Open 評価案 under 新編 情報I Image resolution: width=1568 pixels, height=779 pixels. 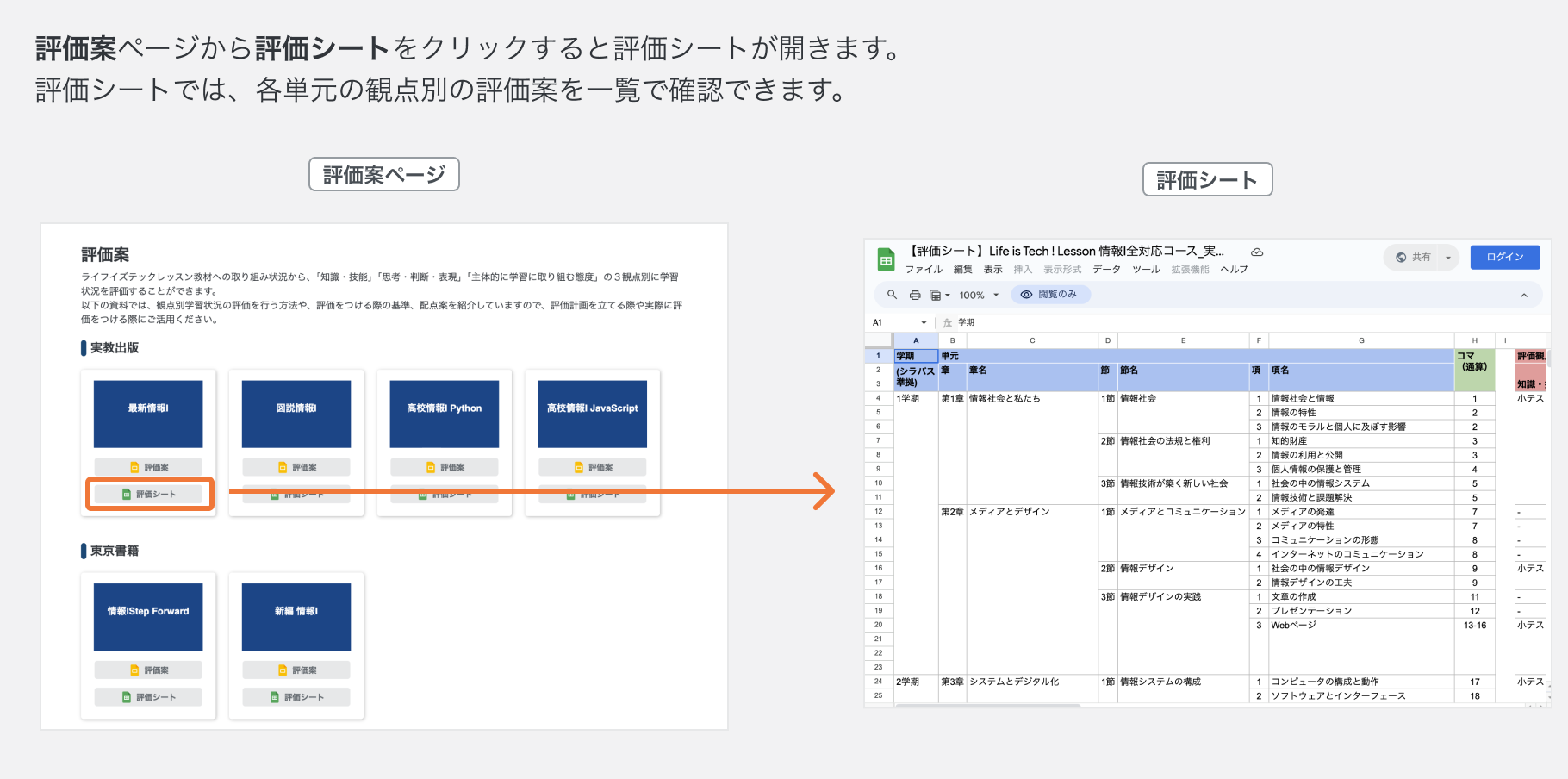point(296,670)
